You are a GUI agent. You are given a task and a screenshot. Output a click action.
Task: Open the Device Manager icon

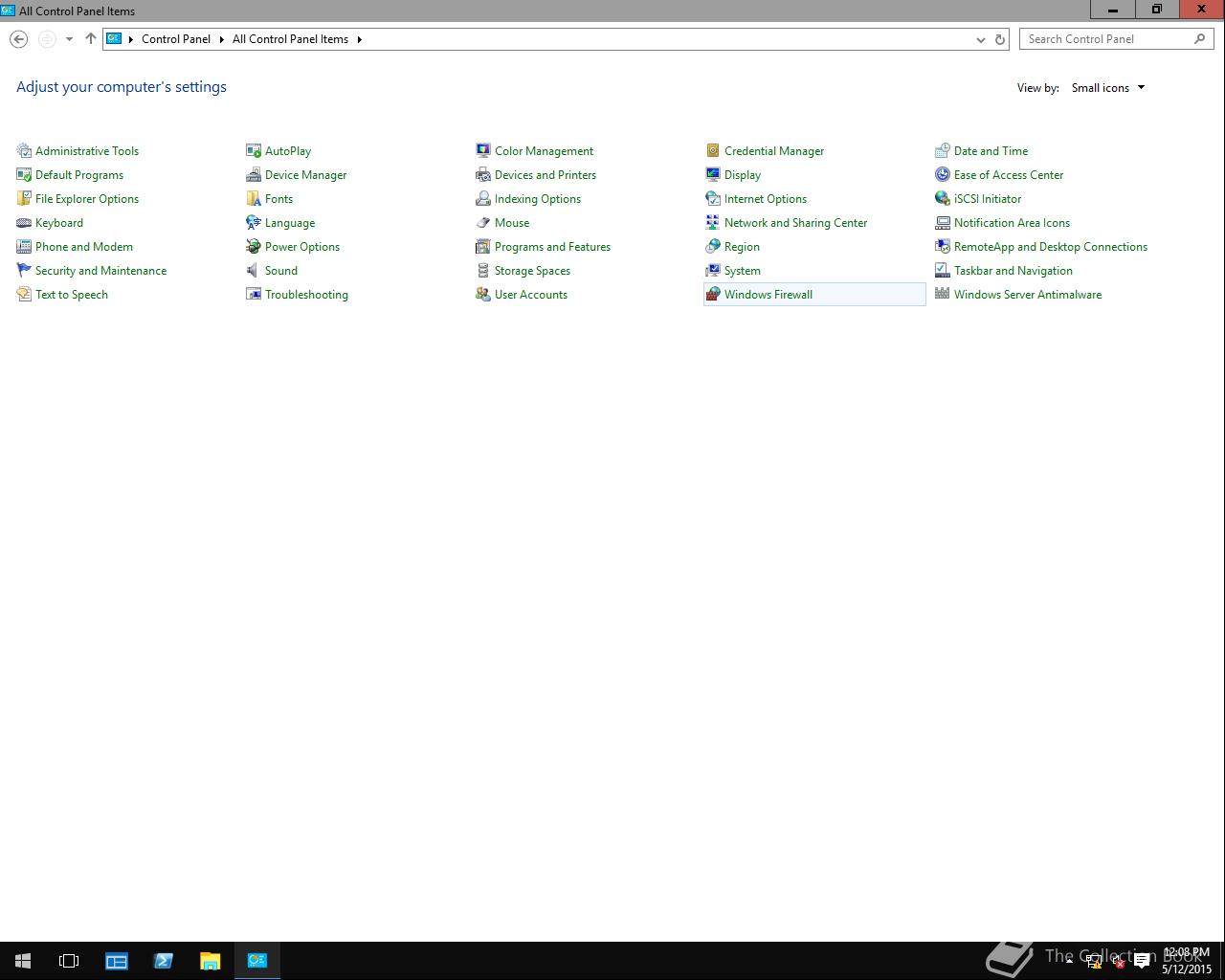(x=254, y=174)
